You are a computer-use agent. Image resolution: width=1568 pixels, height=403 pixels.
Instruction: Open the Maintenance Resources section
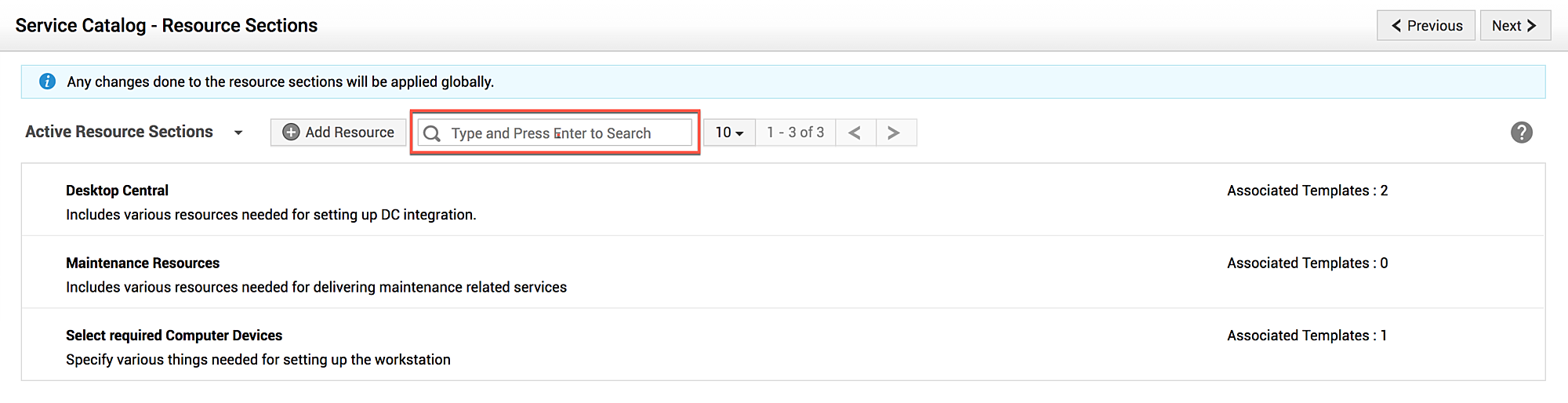[x=143, y=263]
